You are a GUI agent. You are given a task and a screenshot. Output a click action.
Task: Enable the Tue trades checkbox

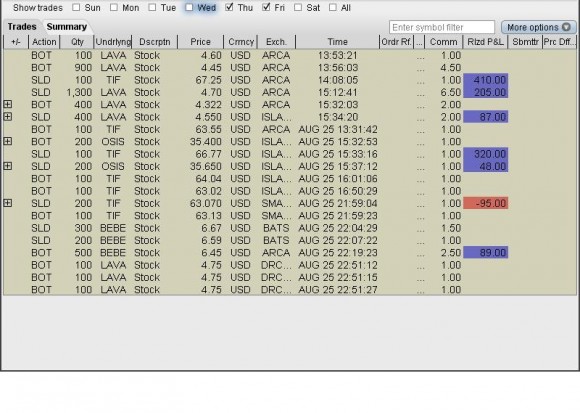point(152,7)
